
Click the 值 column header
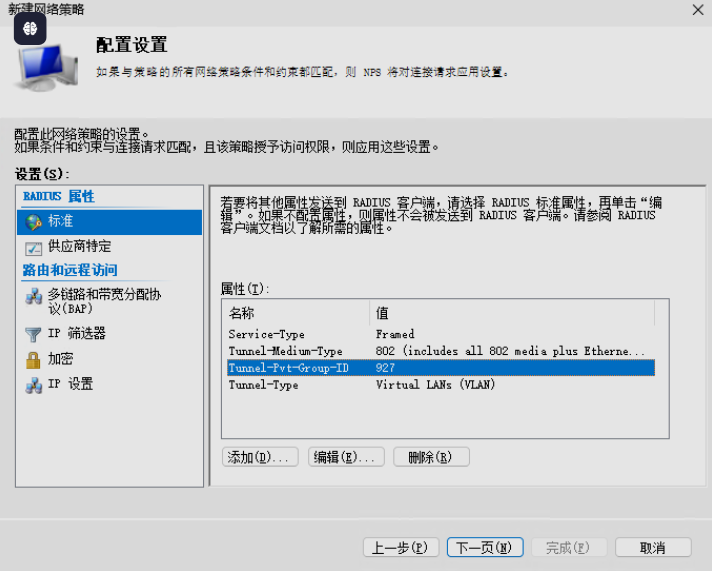[512, 313]
